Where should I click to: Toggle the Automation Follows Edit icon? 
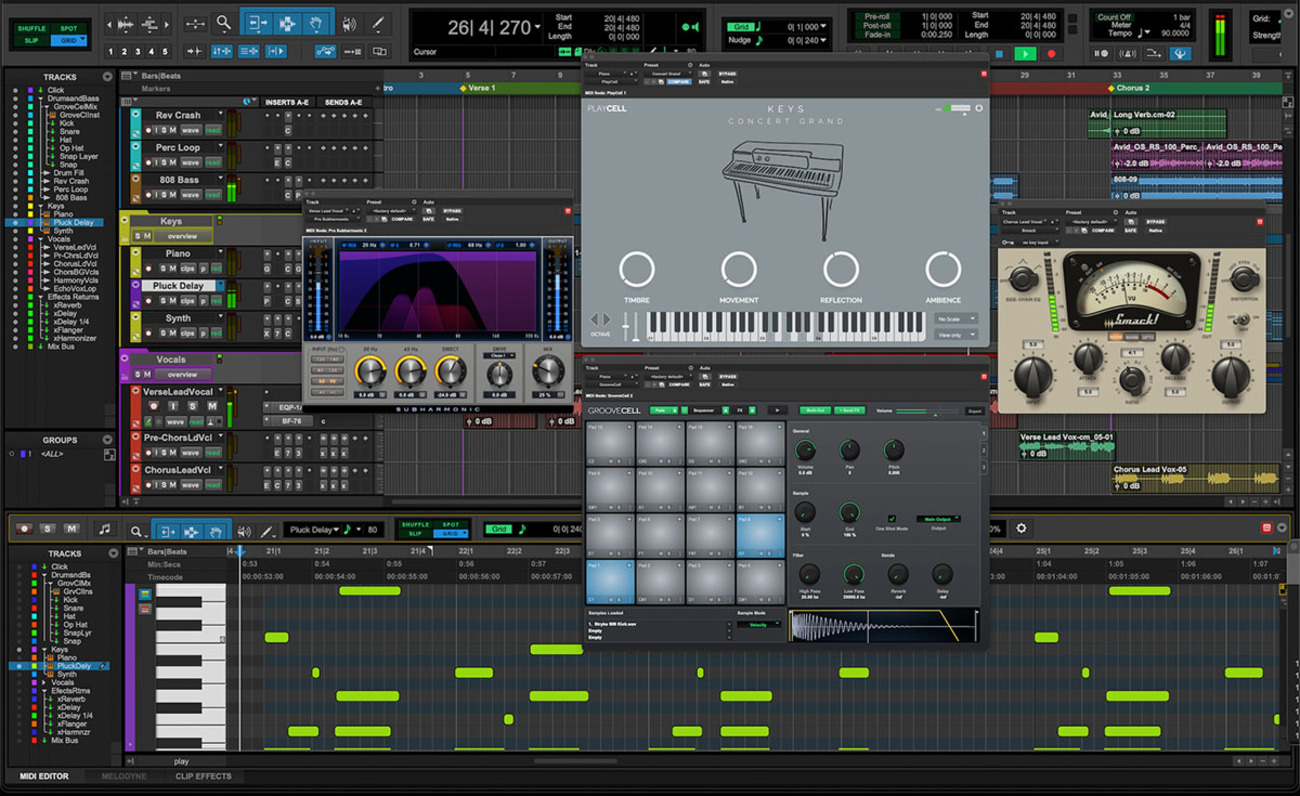(325, 51)
